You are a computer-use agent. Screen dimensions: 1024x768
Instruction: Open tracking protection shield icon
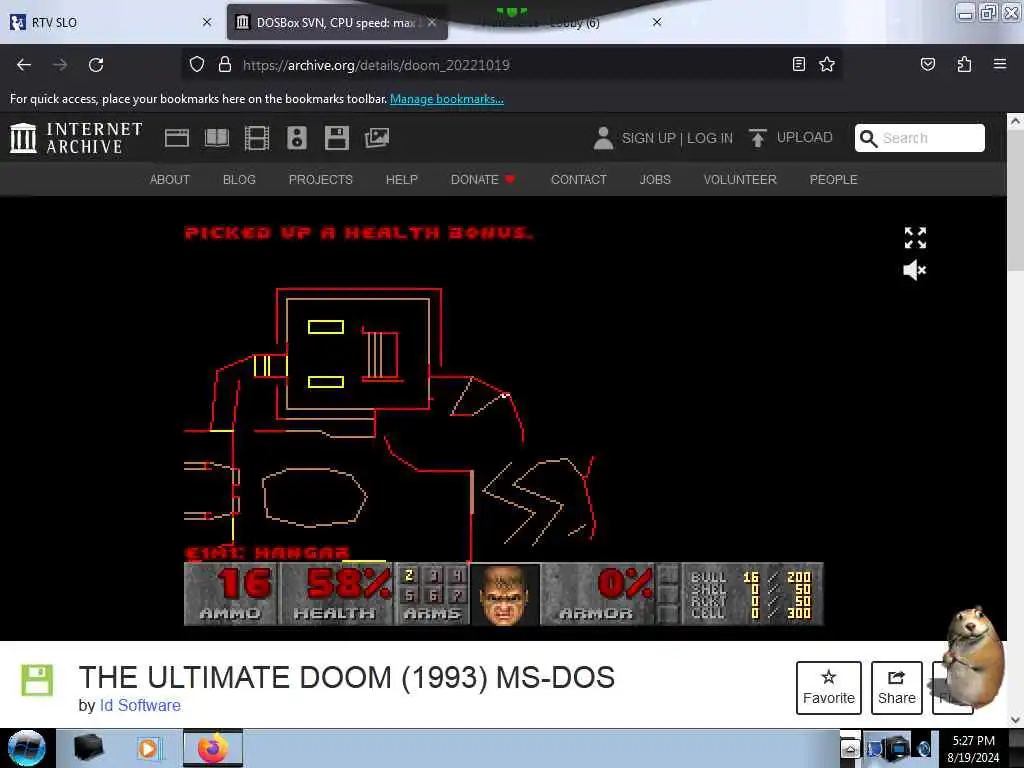tap(197, 65)
